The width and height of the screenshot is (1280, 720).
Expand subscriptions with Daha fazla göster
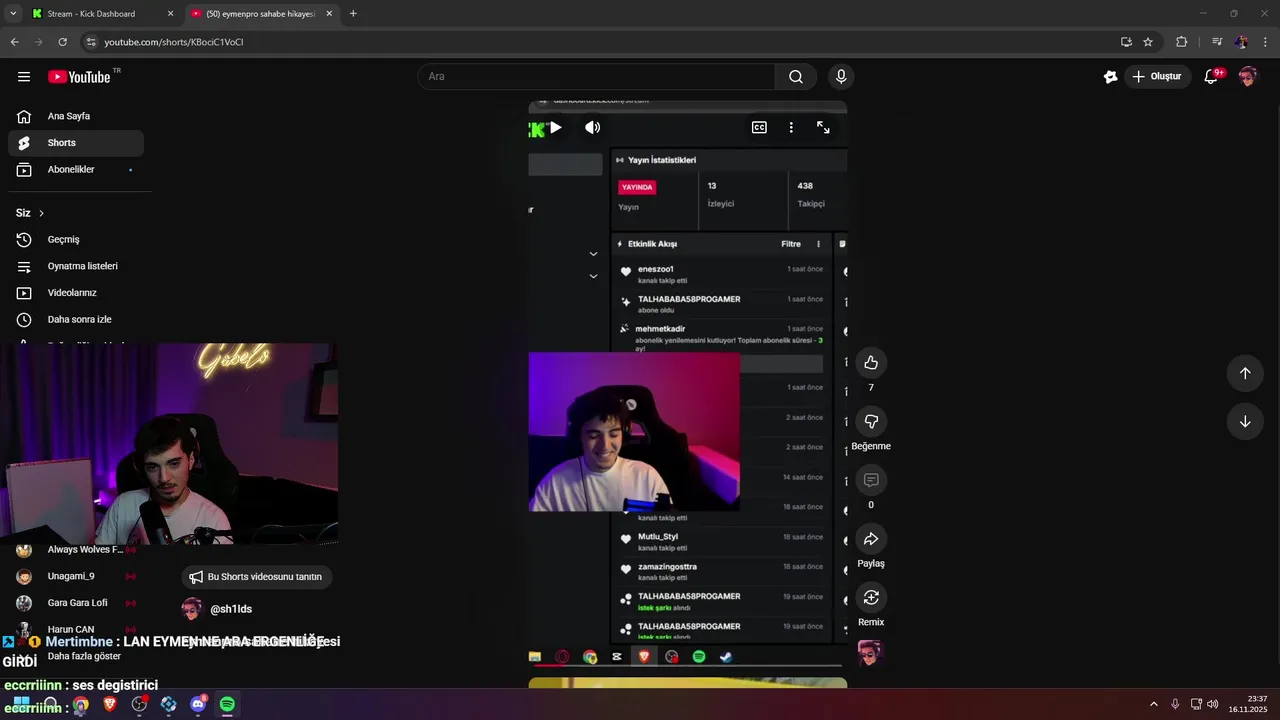click(84, 656)
